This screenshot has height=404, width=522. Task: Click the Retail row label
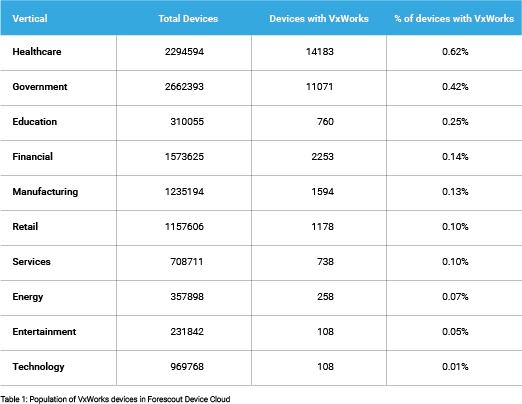click(x=25, y=227)
